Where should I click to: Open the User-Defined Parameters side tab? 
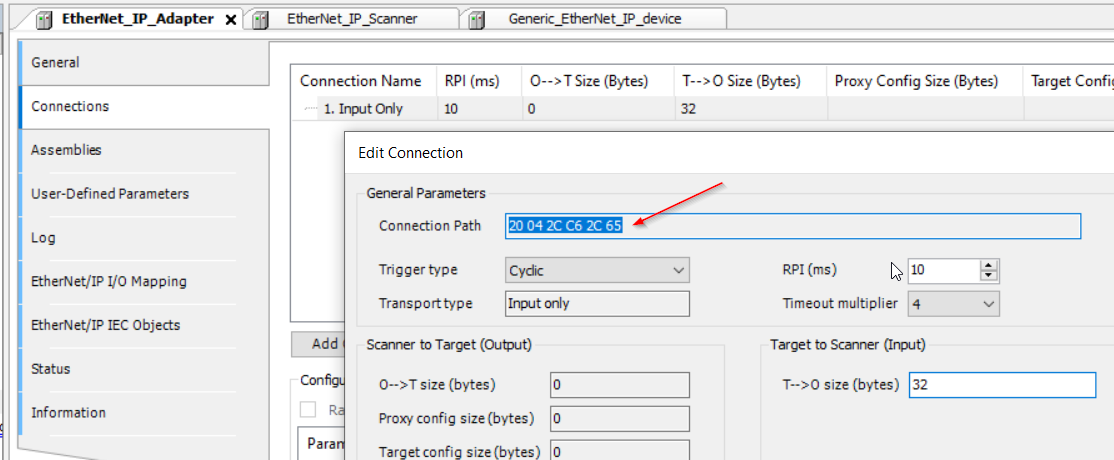tap(144, 193)
